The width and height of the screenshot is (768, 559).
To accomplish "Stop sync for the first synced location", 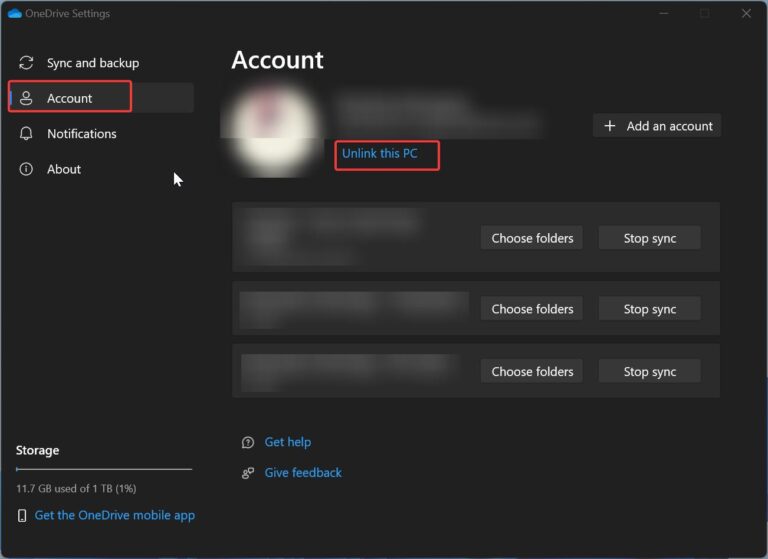I will pyautogui.click(x=649, y=238).
